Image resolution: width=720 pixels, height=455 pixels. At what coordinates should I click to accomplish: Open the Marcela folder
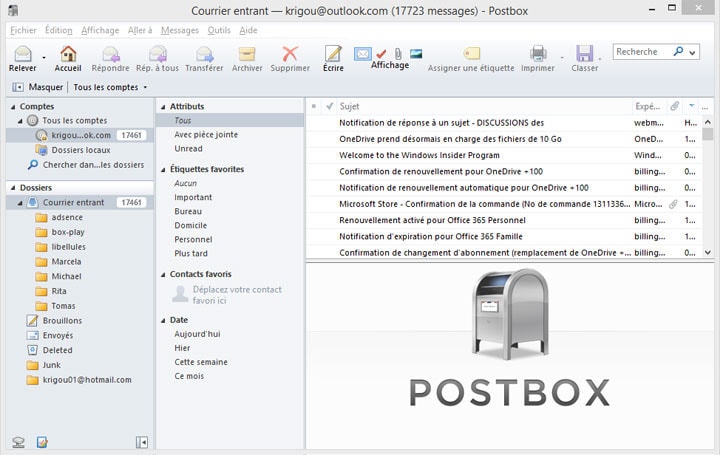click(66, 261)
